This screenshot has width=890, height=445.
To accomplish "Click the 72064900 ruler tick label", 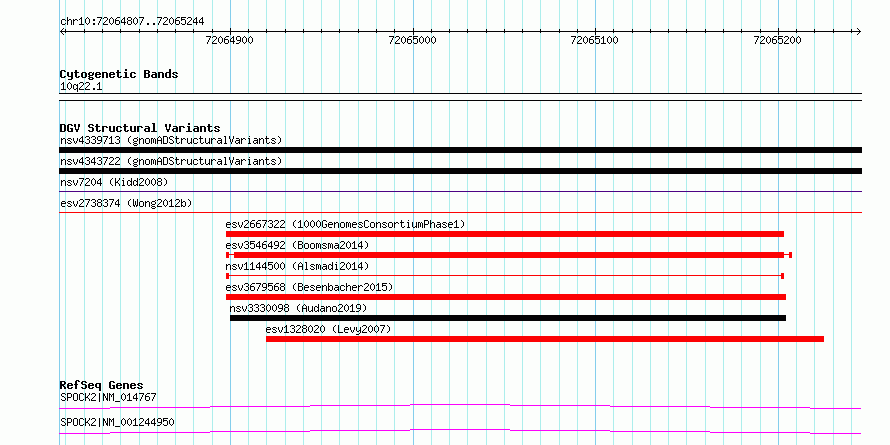I will pyautogui.click(x=230, y=40).
